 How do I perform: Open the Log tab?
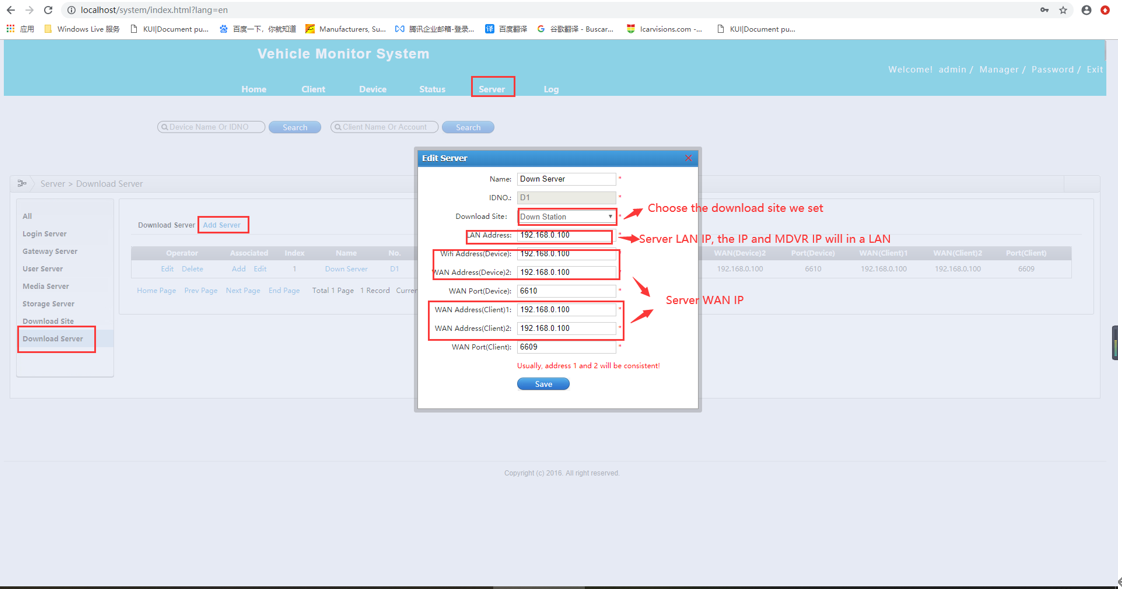point(551,89)
